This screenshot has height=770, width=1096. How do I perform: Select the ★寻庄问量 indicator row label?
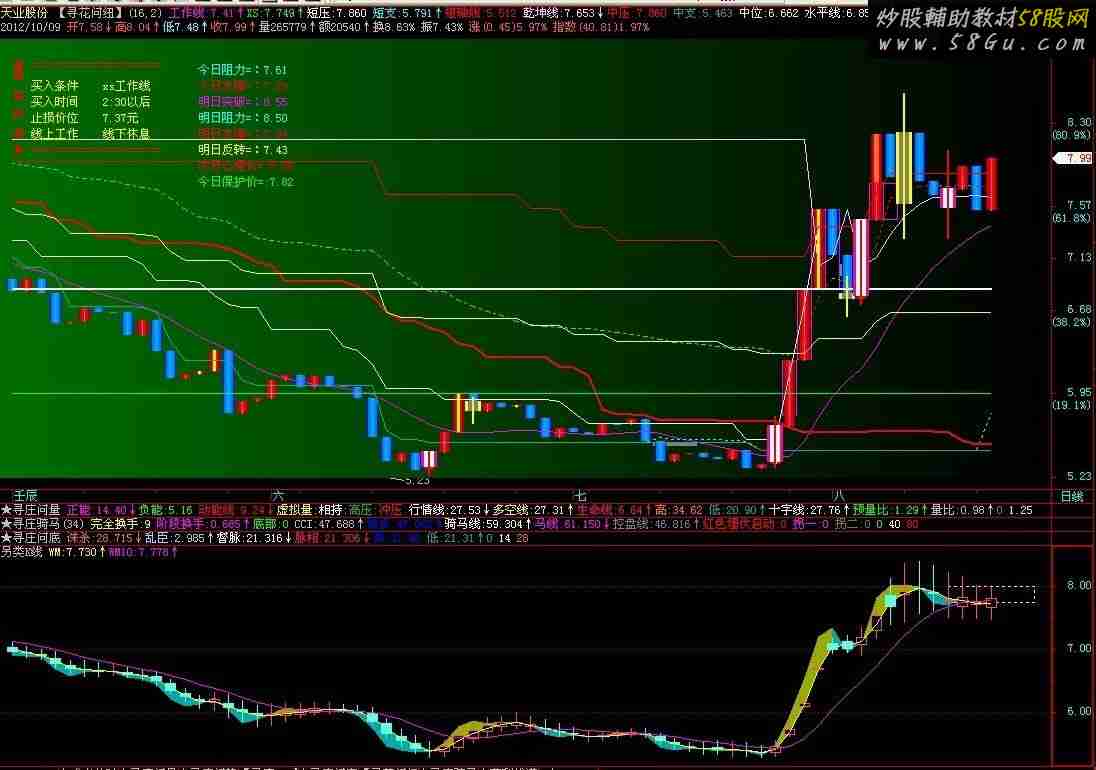[x=31, y=510]
